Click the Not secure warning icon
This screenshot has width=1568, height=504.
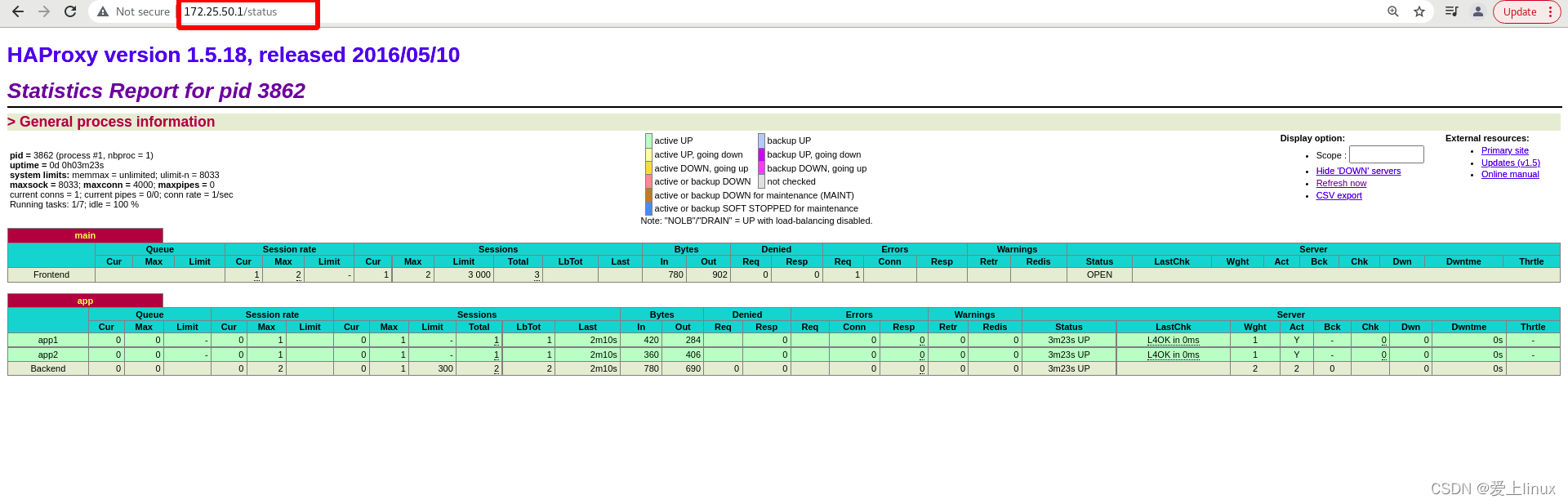103,11
